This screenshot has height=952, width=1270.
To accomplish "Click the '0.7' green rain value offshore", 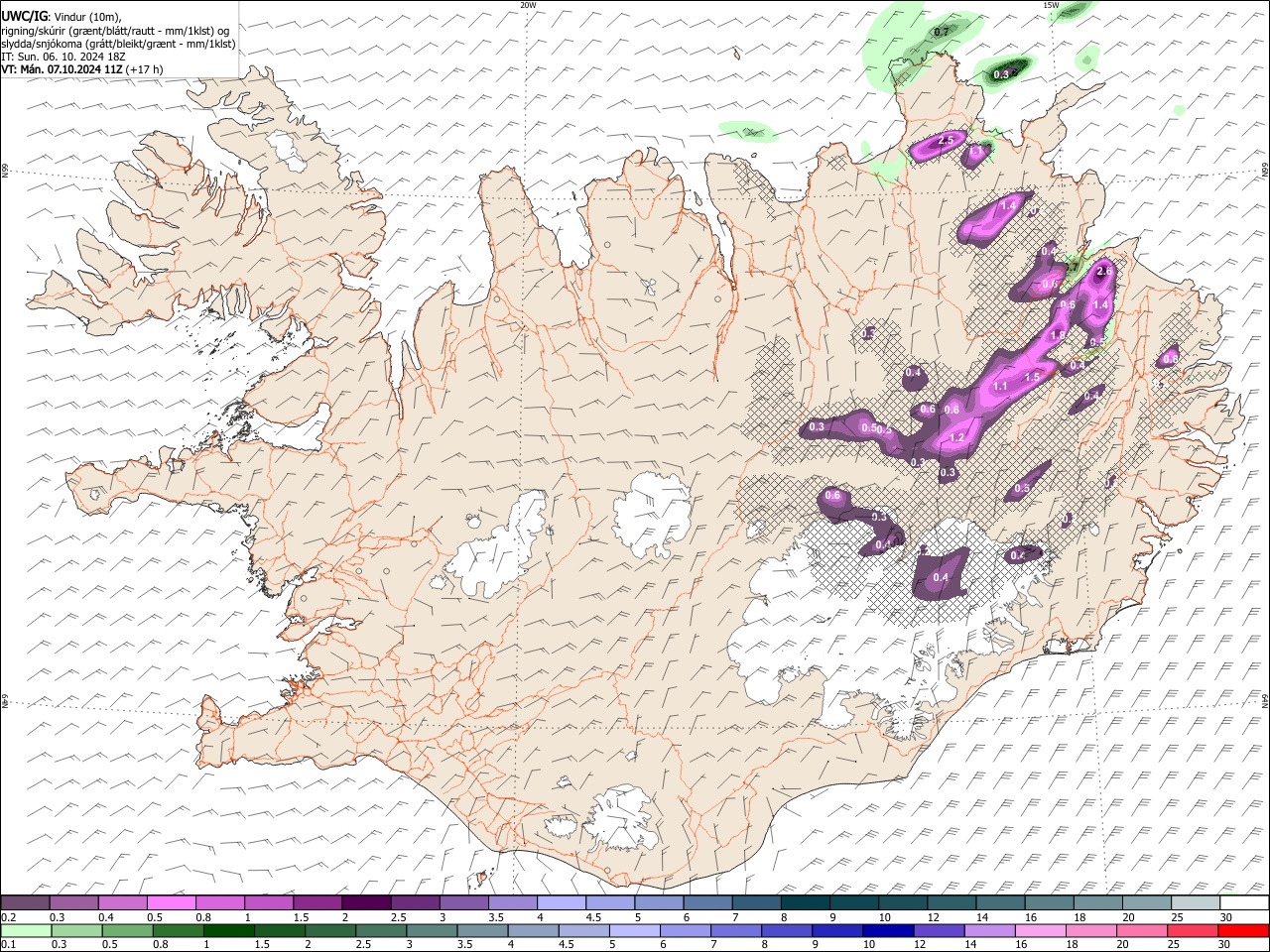I will pos(942,33).
